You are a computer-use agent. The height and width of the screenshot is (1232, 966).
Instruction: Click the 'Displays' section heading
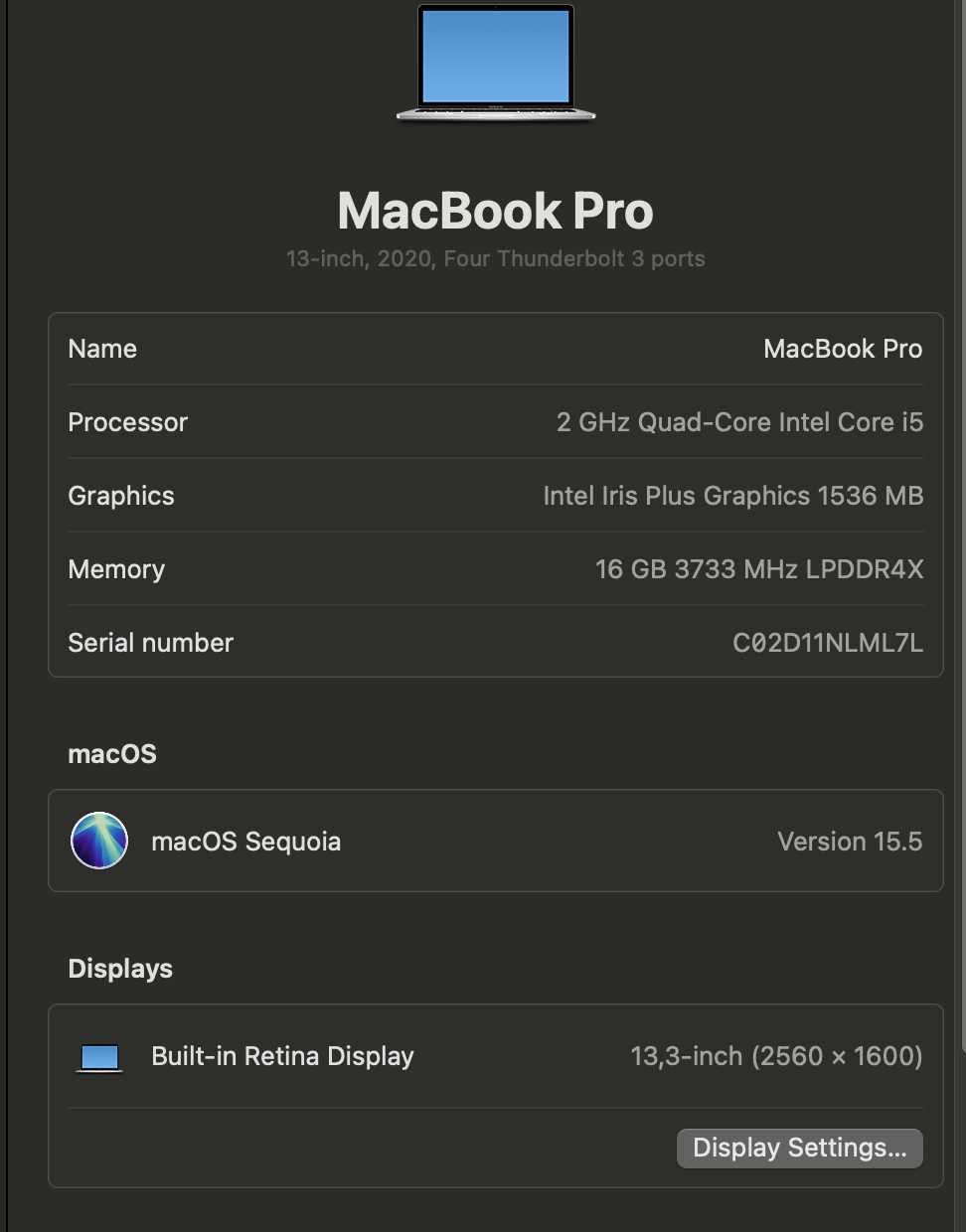[120, 969]
